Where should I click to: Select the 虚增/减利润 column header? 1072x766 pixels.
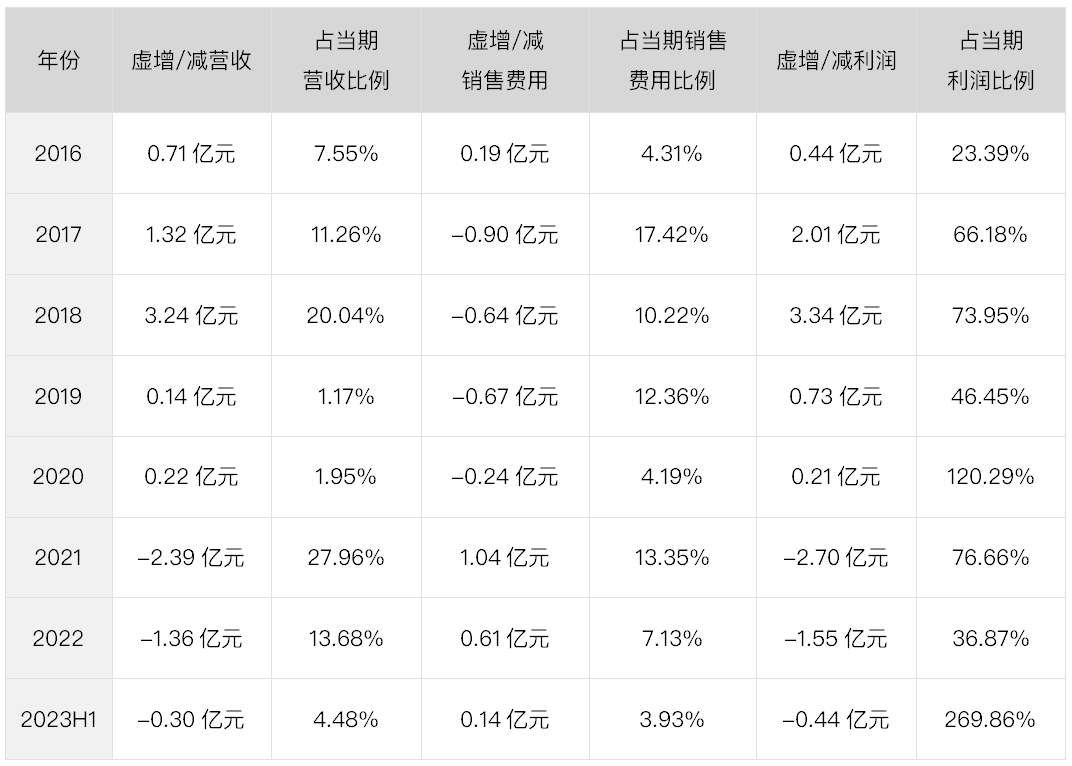pyautogui.click(x=836, y=60)
